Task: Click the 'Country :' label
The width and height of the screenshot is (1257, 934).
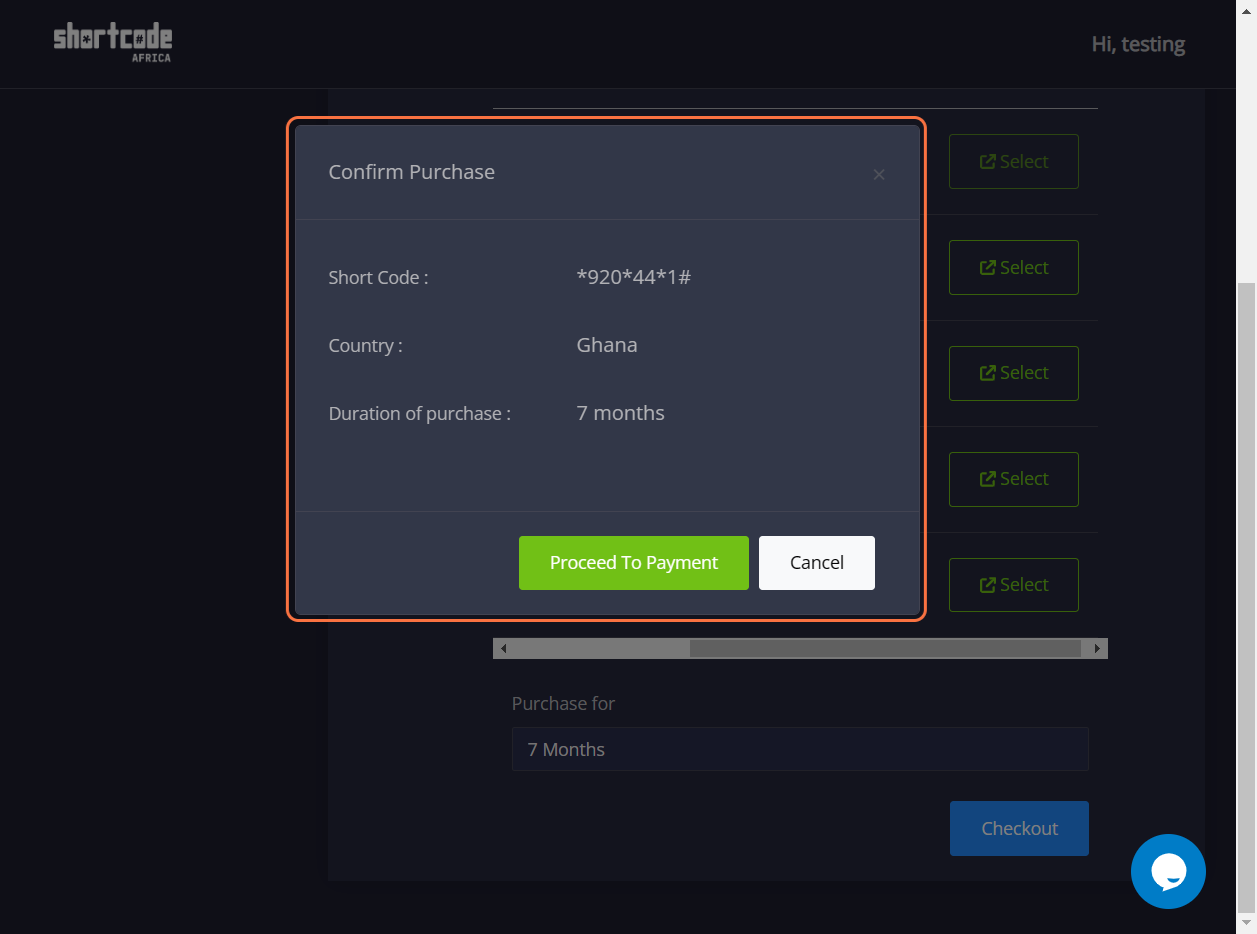Action: (365, 346)
